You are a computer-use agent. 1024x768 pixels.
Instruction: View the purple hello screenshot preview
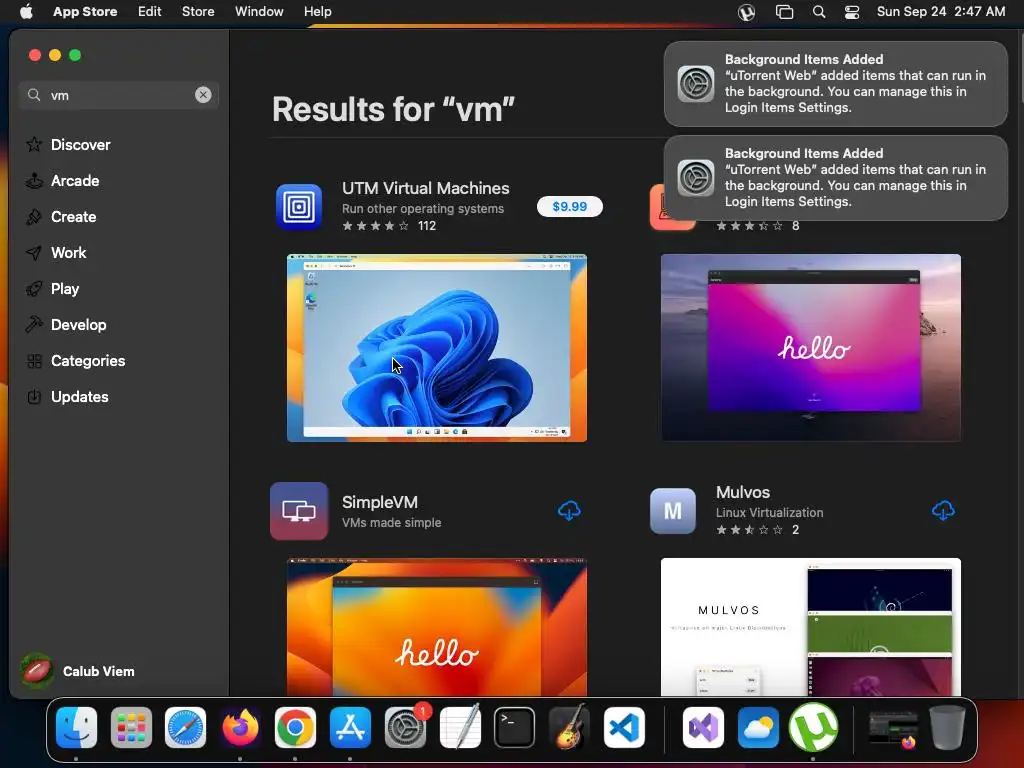tap(810, 347)
